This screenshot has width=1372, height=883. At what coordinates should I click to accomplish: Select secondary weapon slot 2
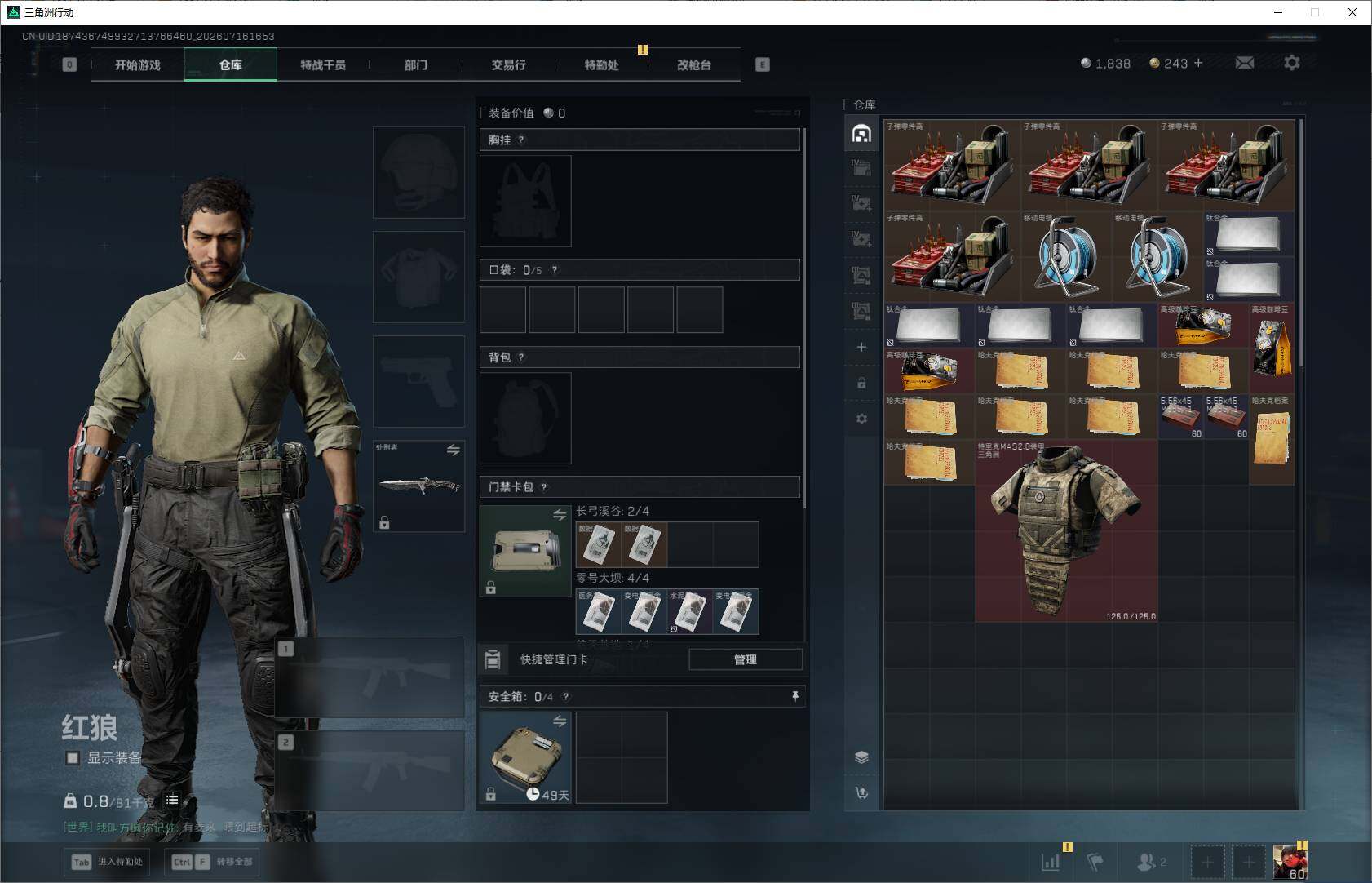(370, 770)
